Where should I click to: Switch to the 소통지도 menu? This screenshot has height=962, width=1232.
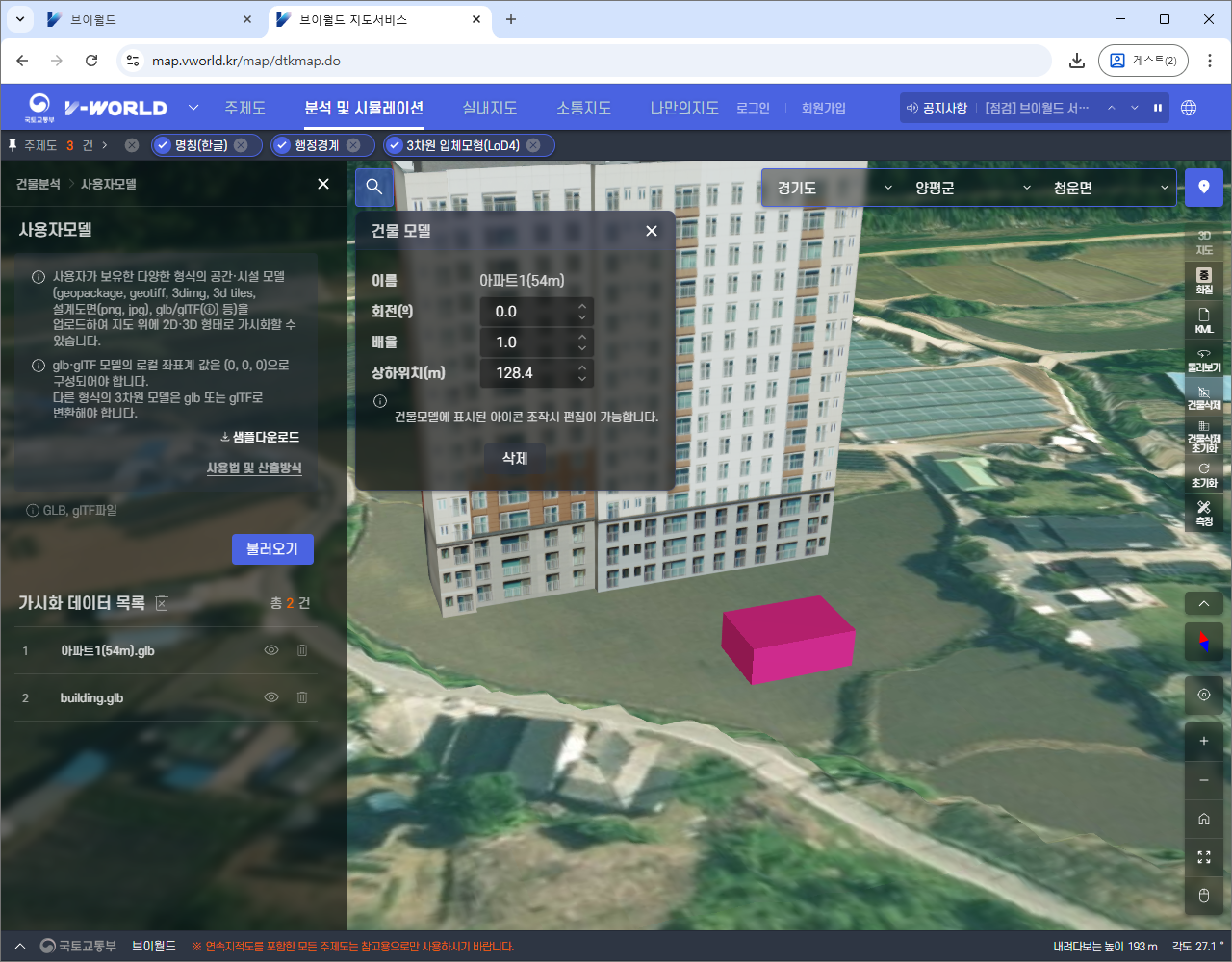(583, 108)
